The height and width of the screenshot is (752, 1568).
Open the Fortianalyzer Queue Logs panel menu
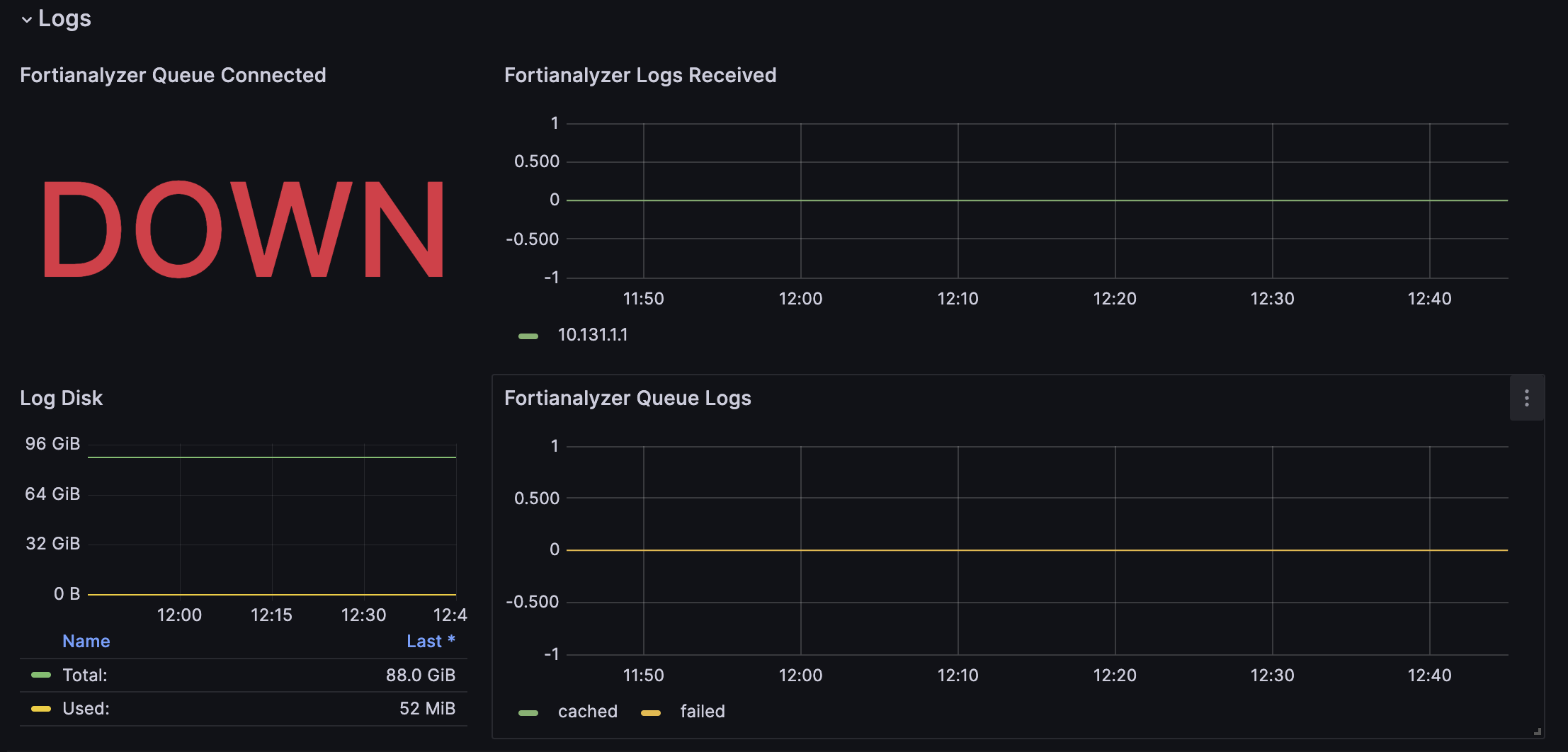[1527, 398]
